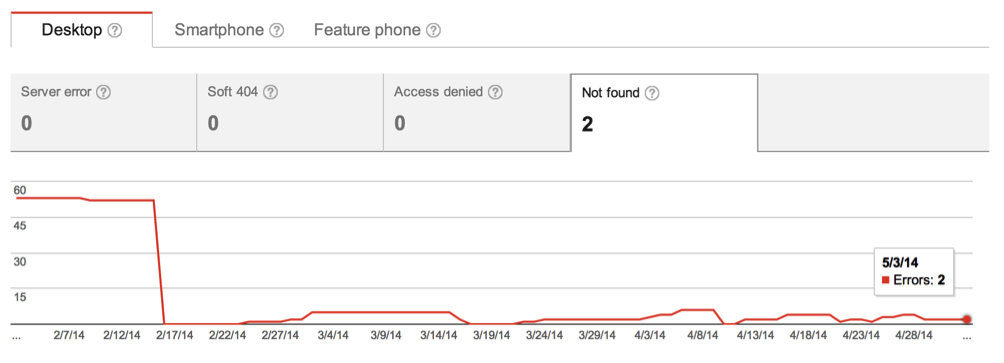This screenshot has height=363, width=1004.
Task: Click the 60 value label on chart axis
Action: [19, 190]
